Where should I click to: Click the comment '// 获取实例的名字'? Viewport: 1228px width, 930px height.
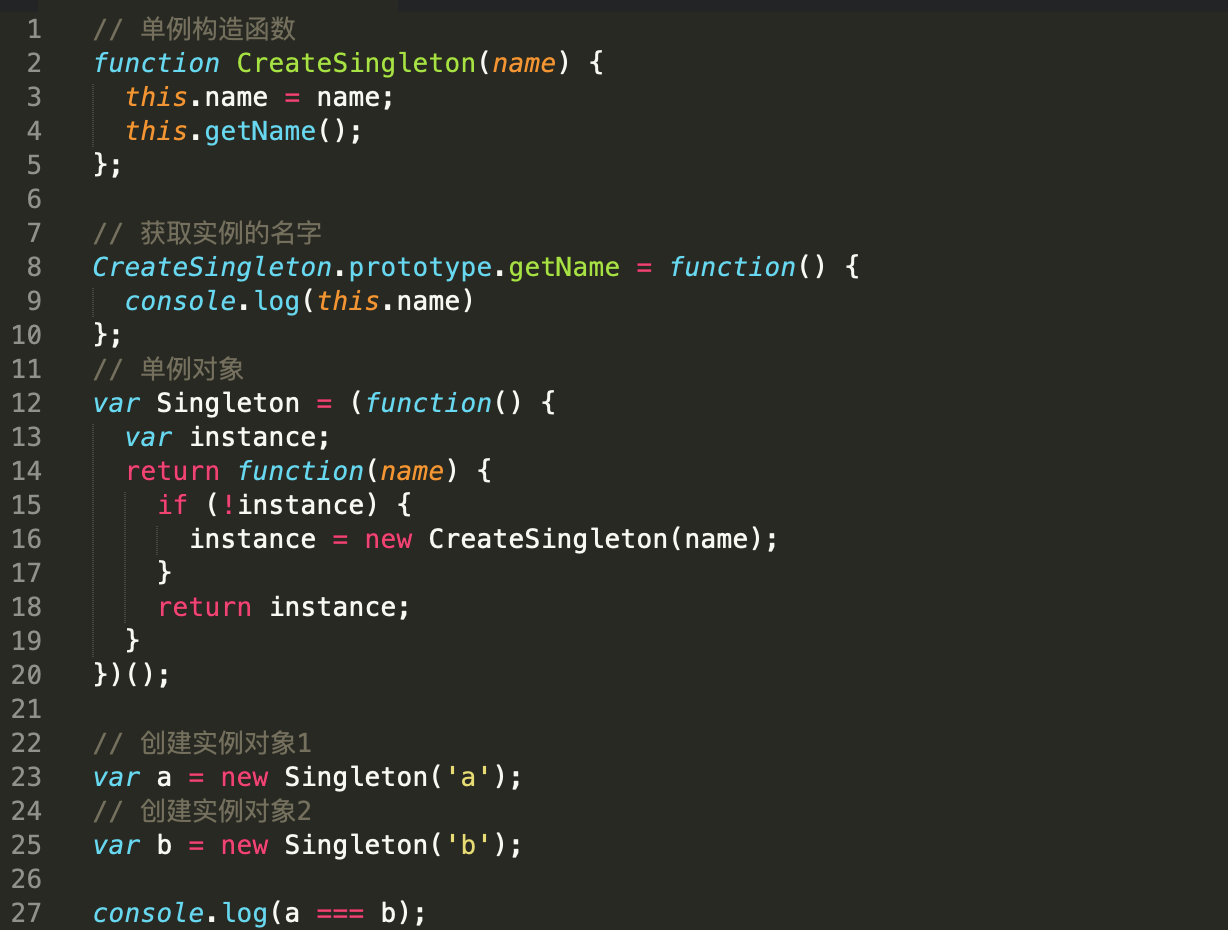207,232
